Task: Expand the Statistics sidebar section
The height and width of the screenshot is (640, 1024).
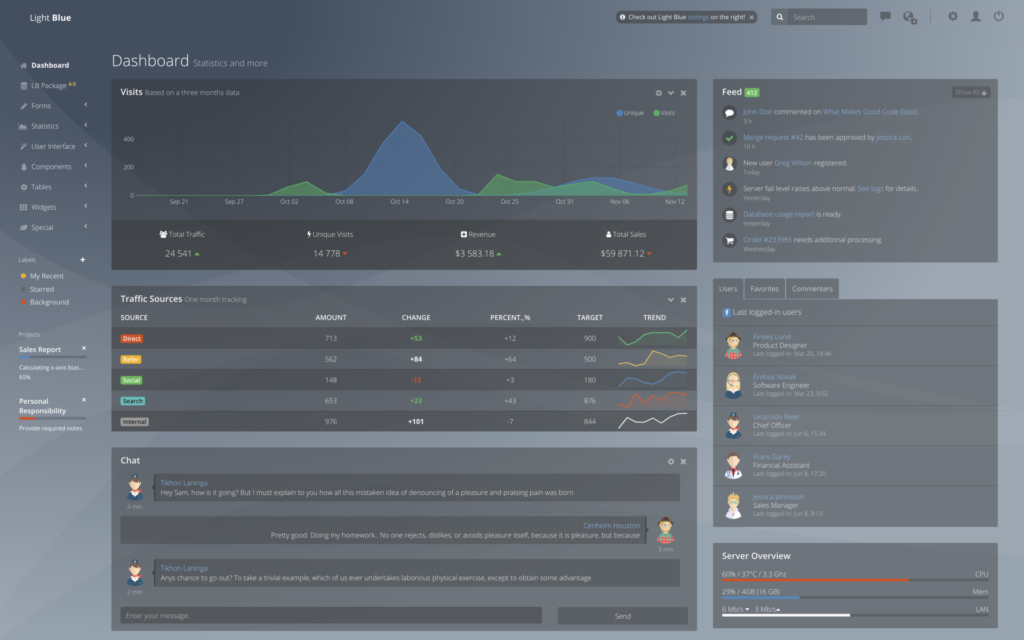Action: point(45,126)
